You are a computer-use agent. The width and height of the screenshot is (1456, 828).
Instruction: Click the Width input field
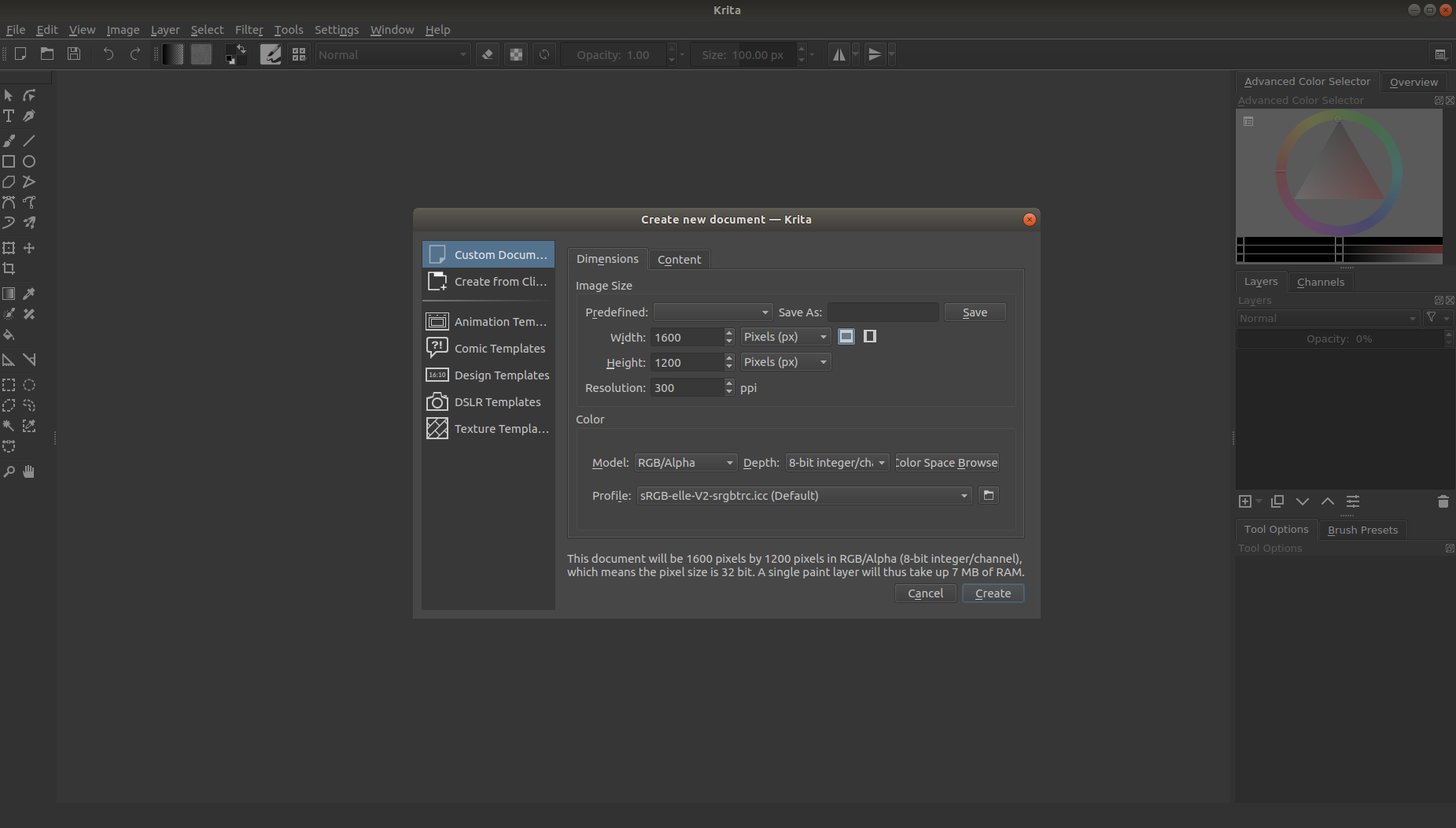[x=687, y=338]
